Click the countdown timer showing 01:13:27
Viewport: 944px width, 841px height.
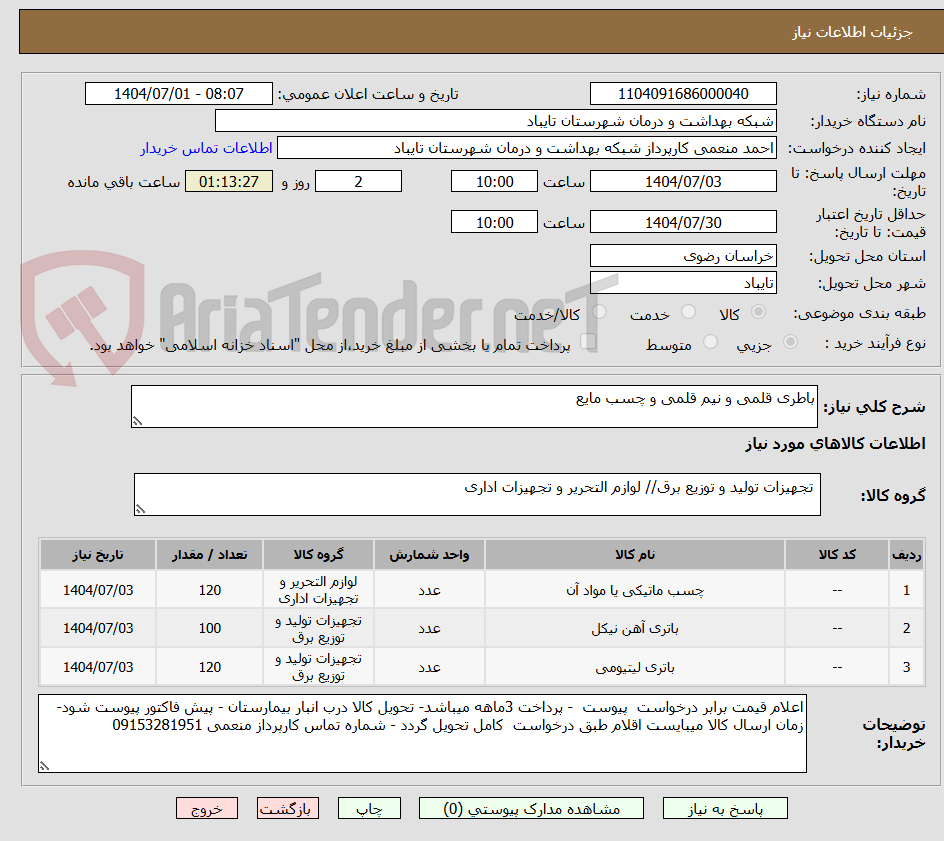click(228, 182)
